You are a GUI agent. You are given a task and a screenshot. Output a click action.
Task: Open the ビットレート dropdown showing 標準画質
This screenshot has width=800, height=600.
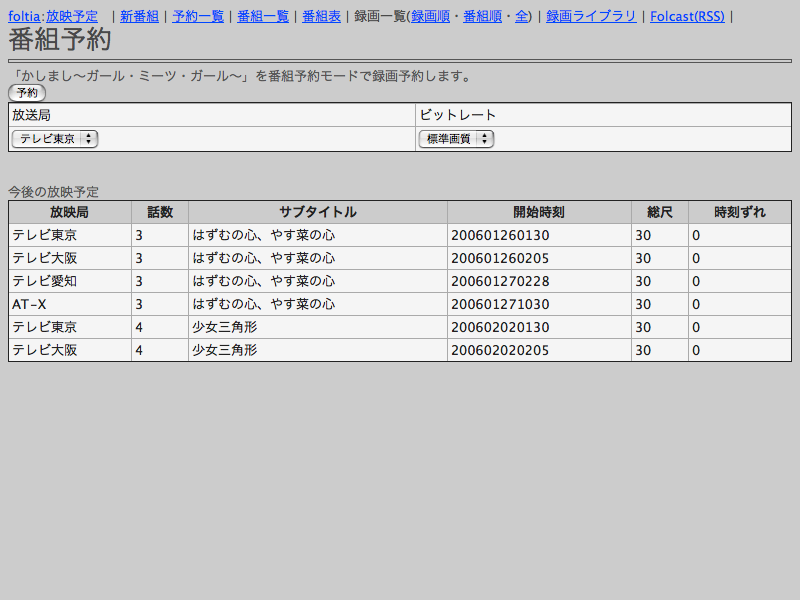pos(456,139)
